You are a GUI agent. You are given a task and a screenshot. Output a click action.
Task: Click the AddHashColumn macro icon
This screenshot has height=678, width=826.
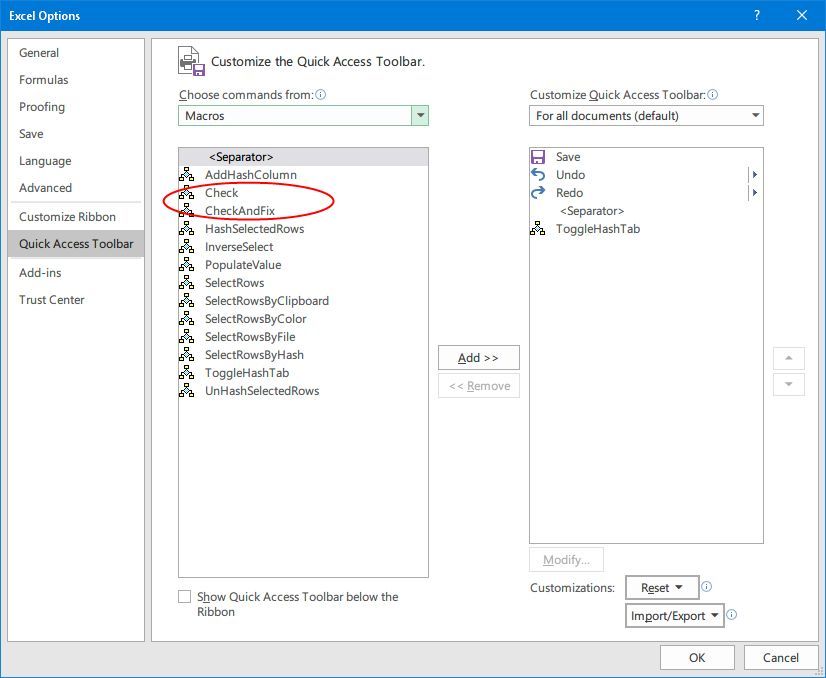tap(186, 174)
